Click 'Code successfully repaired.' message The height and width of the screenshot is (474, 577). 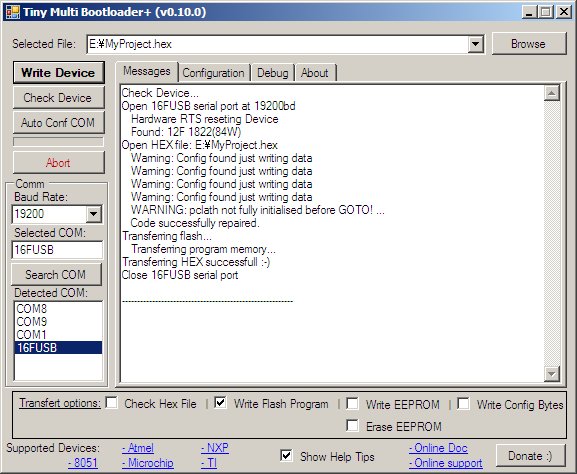coord(195,223)
